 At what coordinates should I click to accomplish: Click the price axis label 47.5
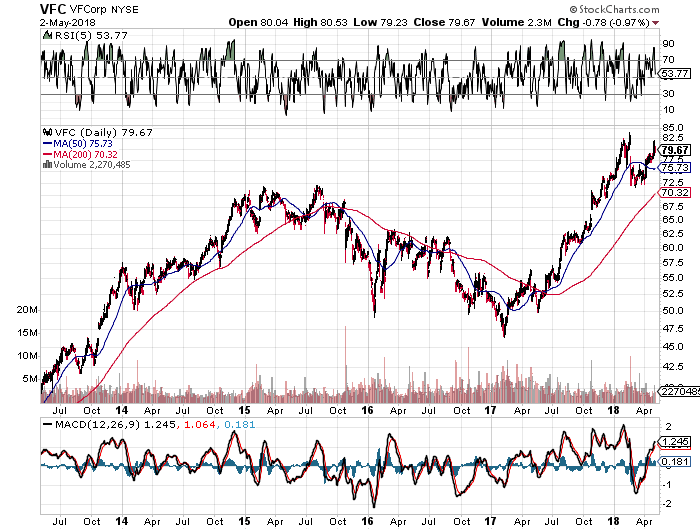tap(673, 329)
